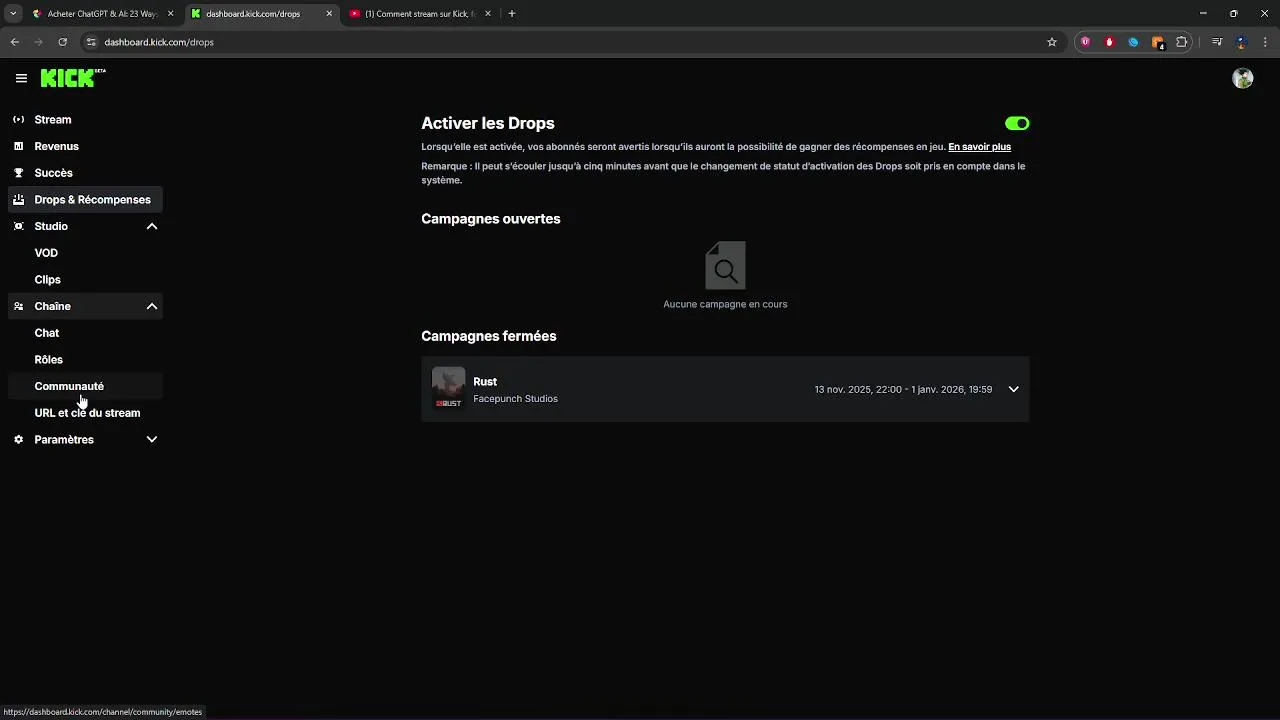Click the address bar URL field
This screenshot has width=1280, height=720.
pos(570,42)
